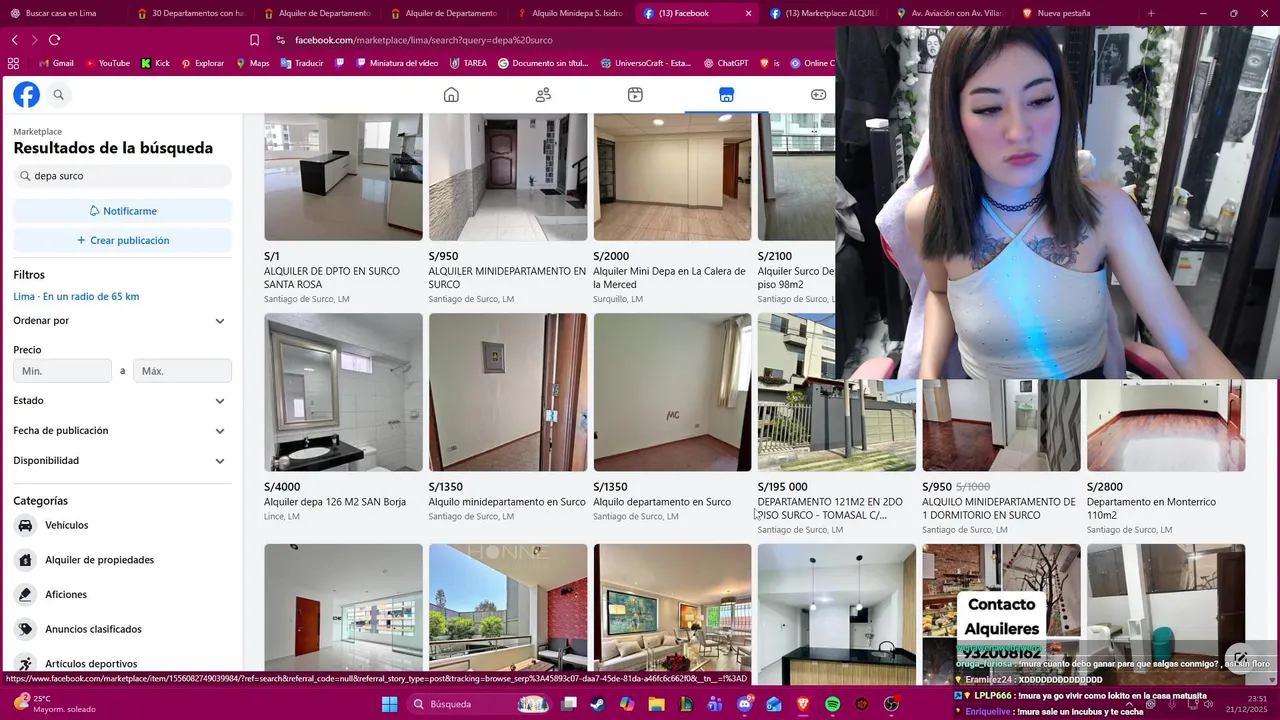
Task: Open the Maps bookmark
Action: [x=253, y=63]
